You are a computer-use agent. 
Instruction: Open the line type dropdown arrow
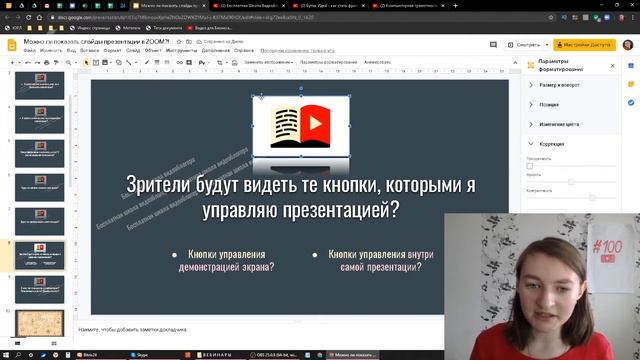pos(136,62)
